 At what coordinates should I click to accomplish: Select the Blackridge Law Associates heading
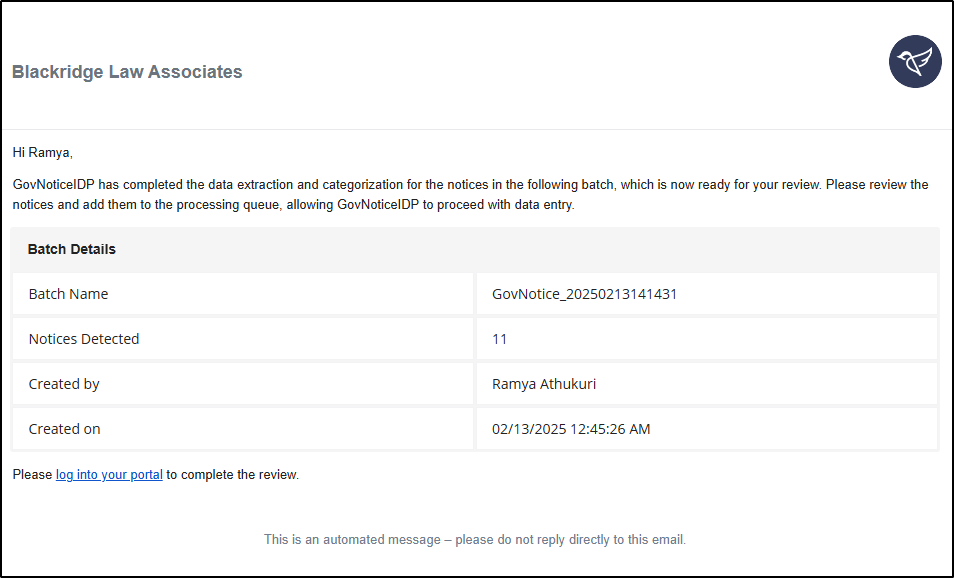pos(127,71)
